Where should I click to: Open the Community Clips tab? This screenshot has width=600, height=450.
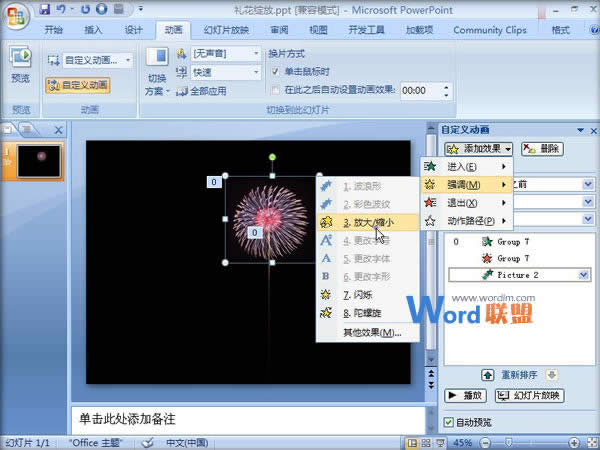click(x=490, y=30)
